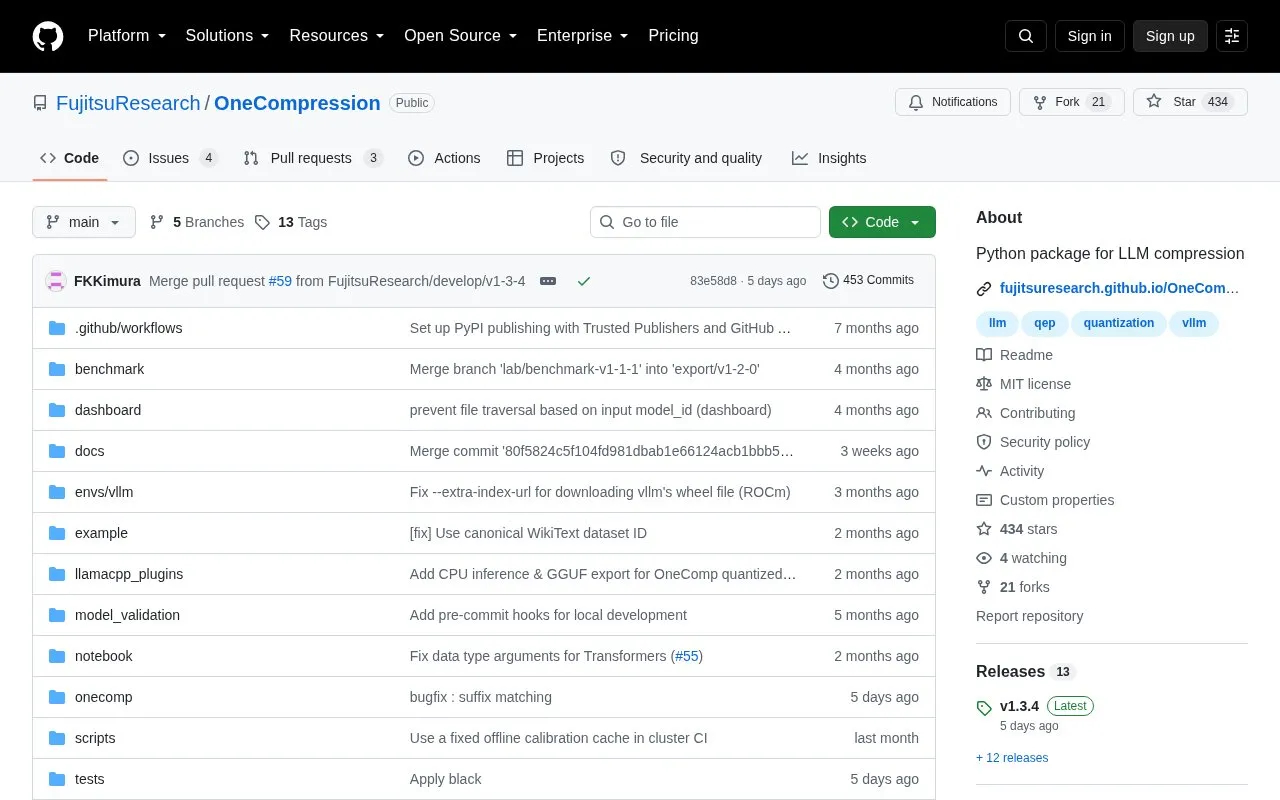Select the vllm topic tag
Image resolution: width=1280 pixels, height=800 pixels.
(1194, 323)
